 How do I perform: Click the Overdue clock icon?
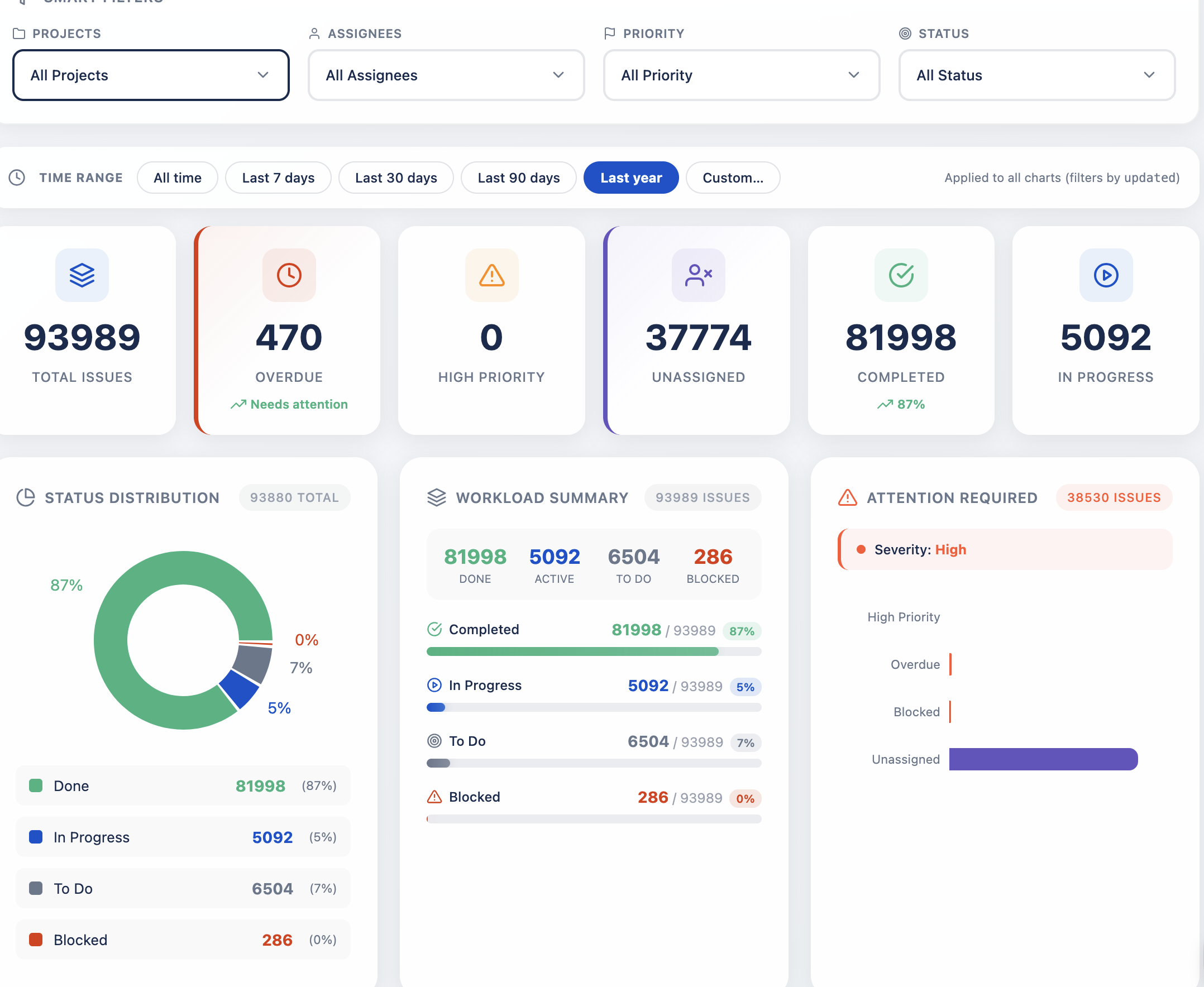coord(289,275)
